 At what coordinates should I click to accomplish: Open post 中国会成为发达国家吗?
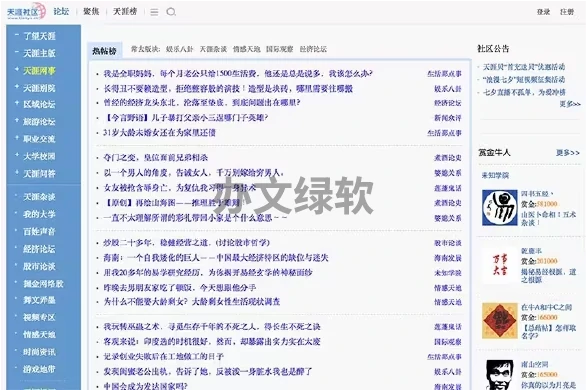click(x=145, y=386)
